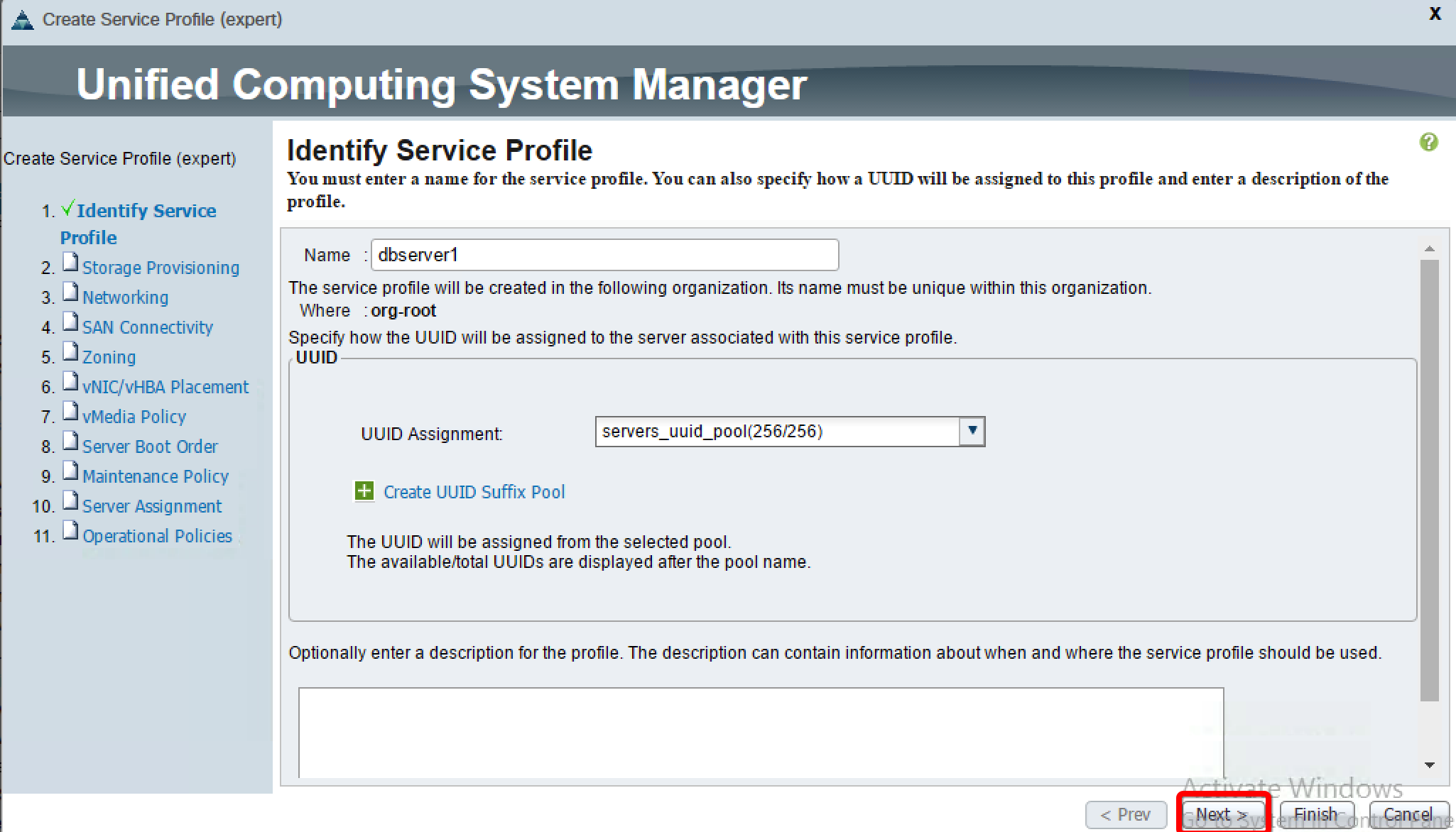
Task: Click the page icon beside Zoning
Action: [70, 352]
